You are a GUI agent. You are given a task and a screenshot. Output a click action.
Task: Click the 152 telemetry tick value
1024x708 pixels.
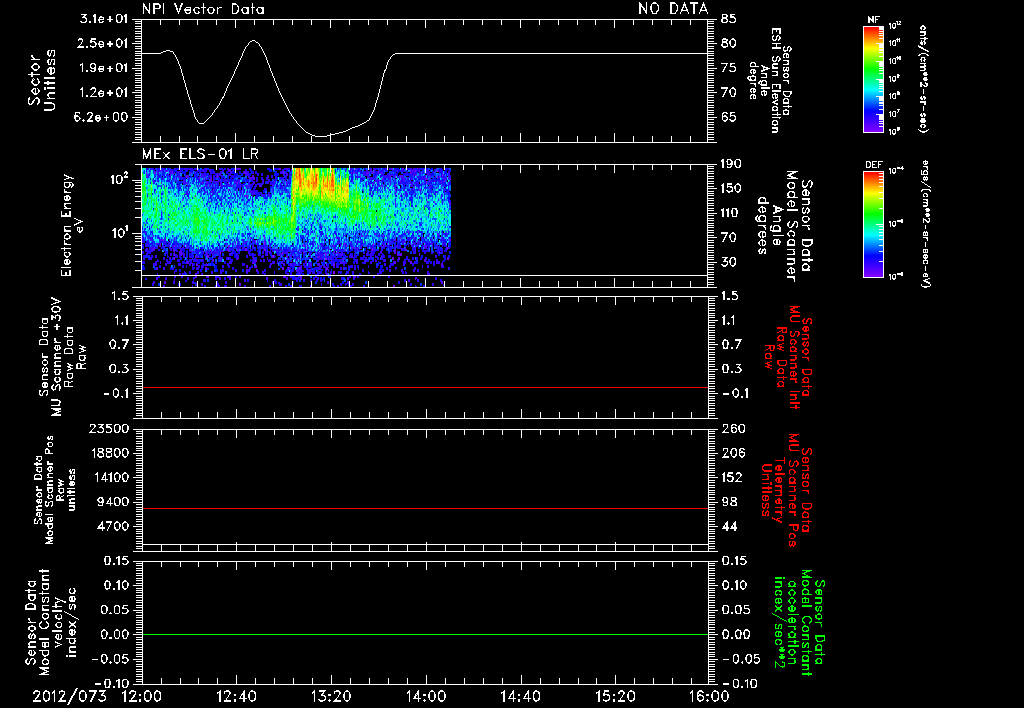point(731,477)
